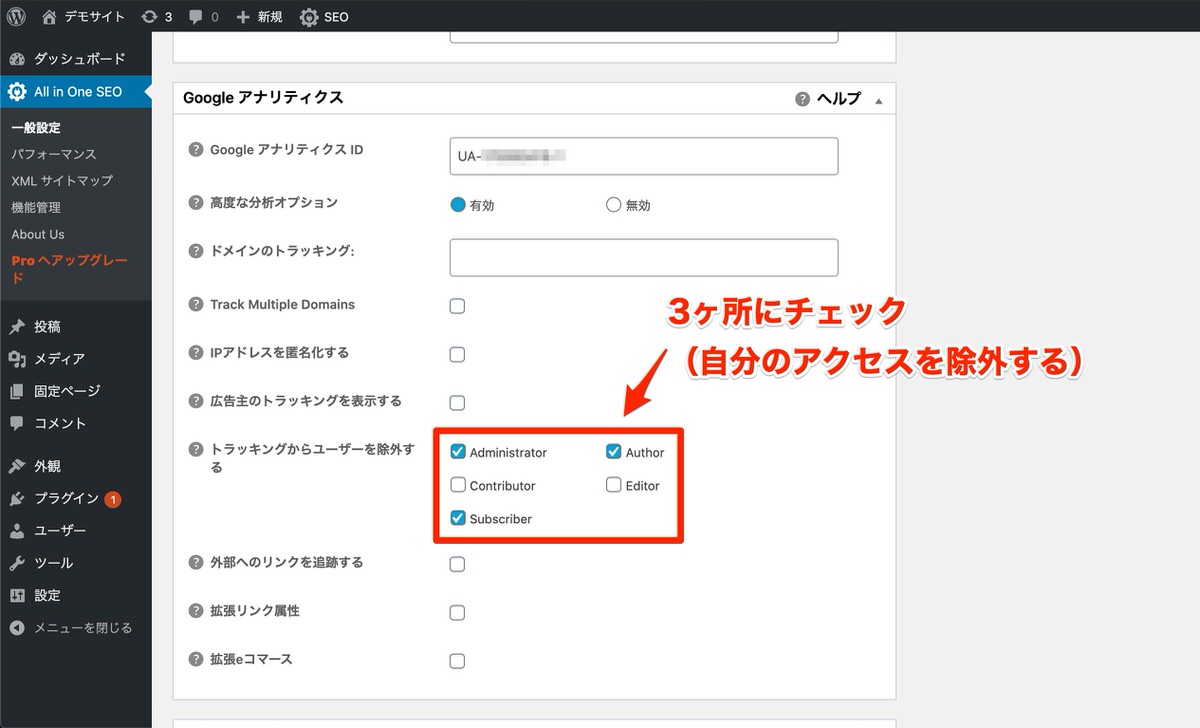Uncheck the Author checkbox
Screen dimensions: 1200x728
point(614,452)
